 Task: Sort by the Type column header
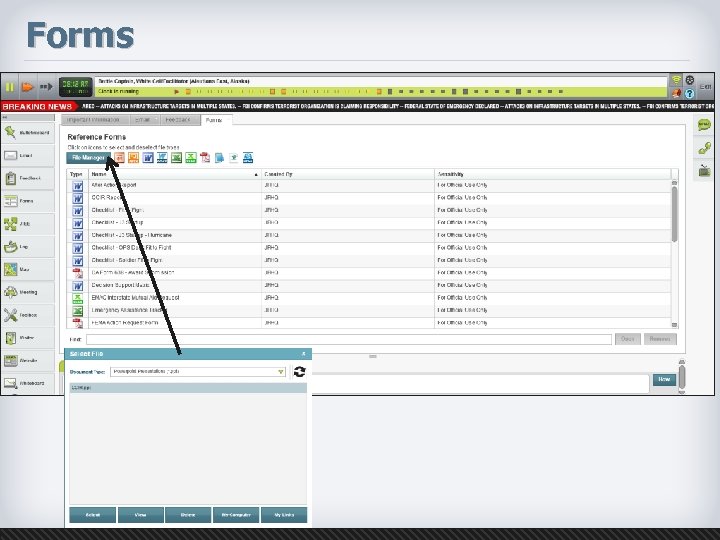click(x=77, y=174)
